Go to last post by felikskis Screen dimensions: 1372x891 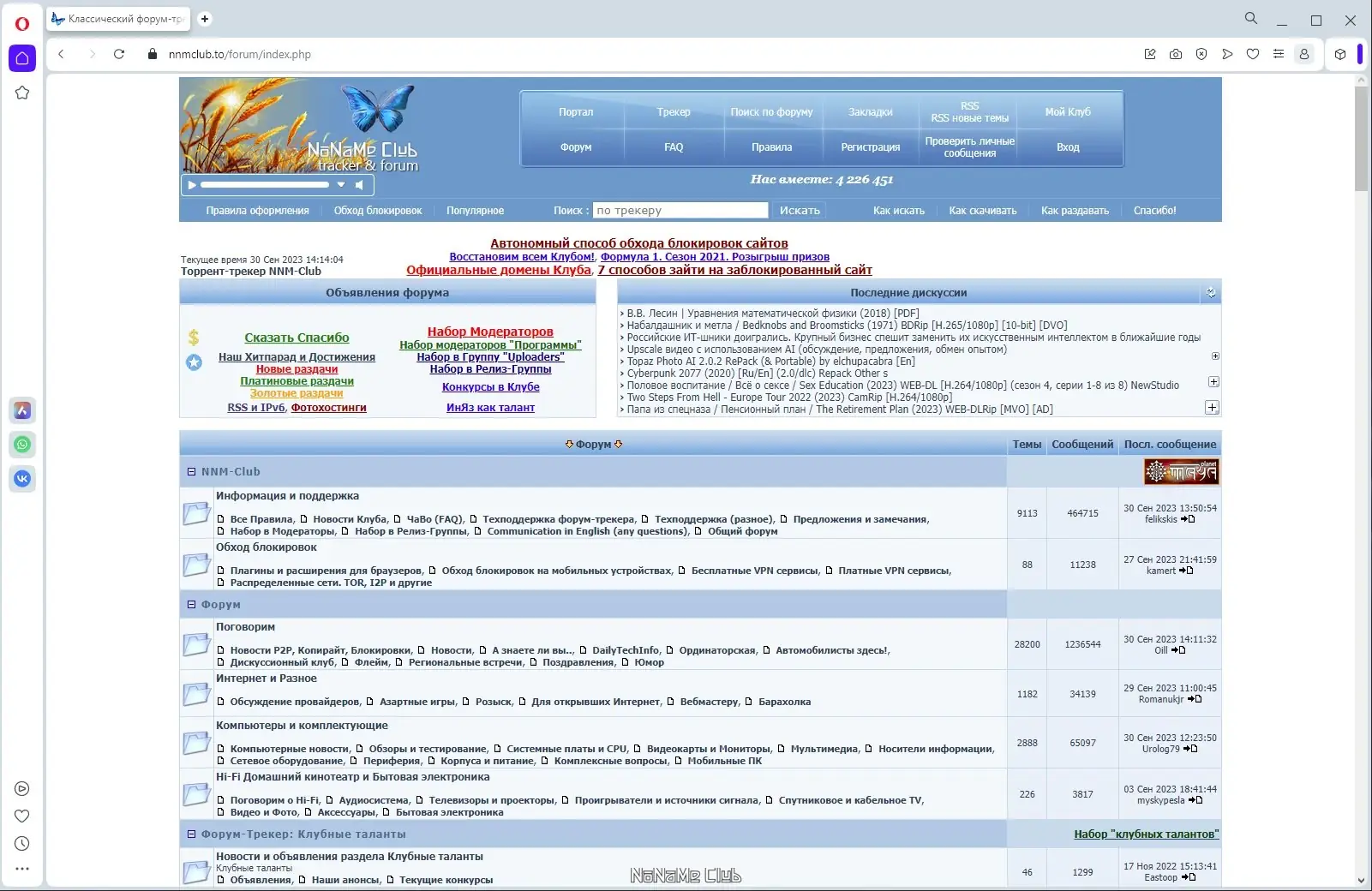tap(1188, 519)
